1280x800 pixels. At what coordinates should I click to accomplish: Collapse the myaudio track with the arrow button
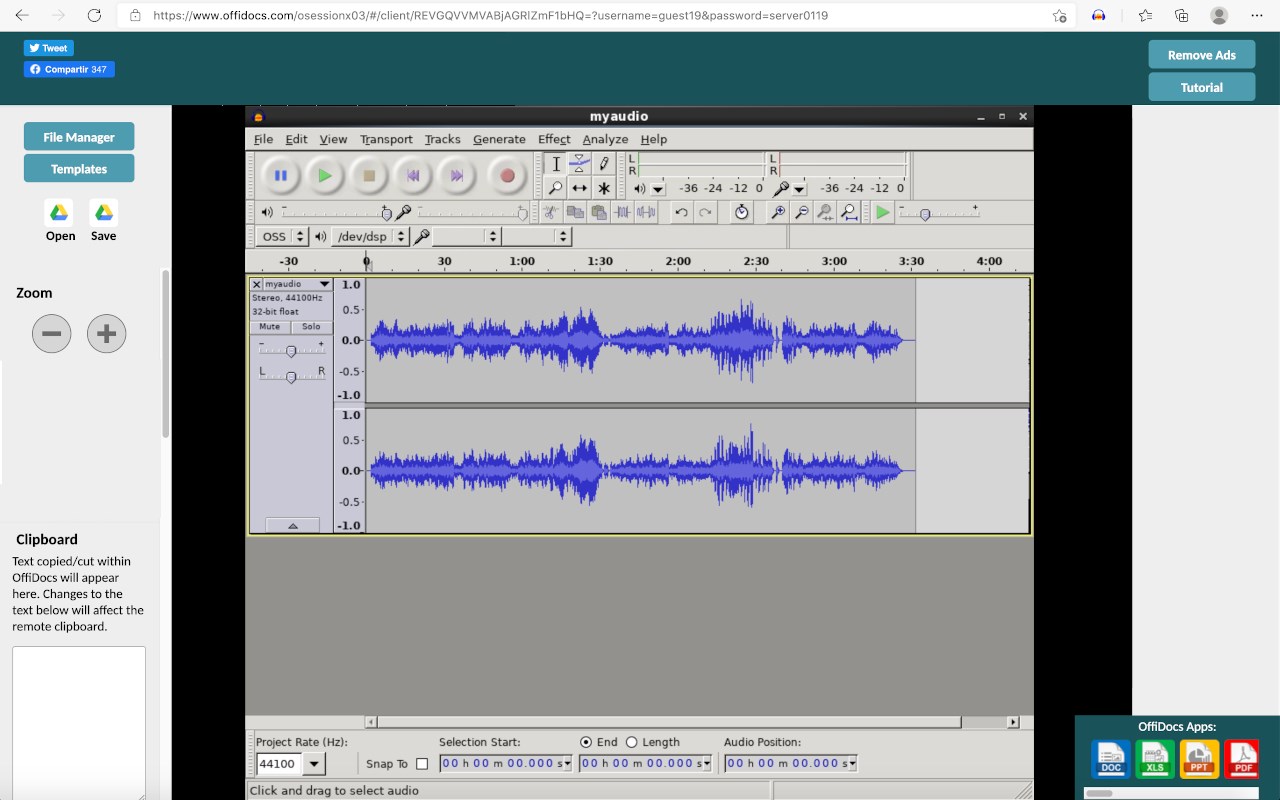(x=293, y=525)
